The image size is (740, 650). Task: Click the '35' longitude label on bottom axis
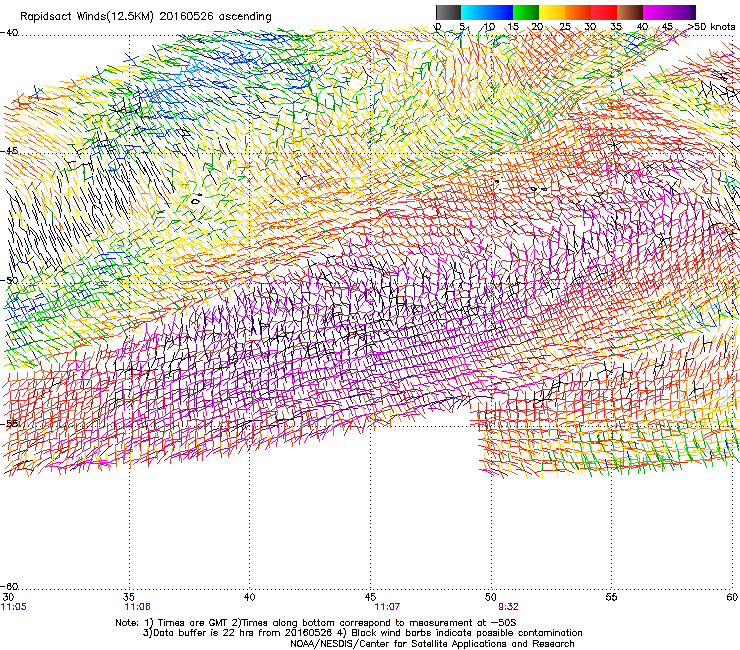[129, 597]
